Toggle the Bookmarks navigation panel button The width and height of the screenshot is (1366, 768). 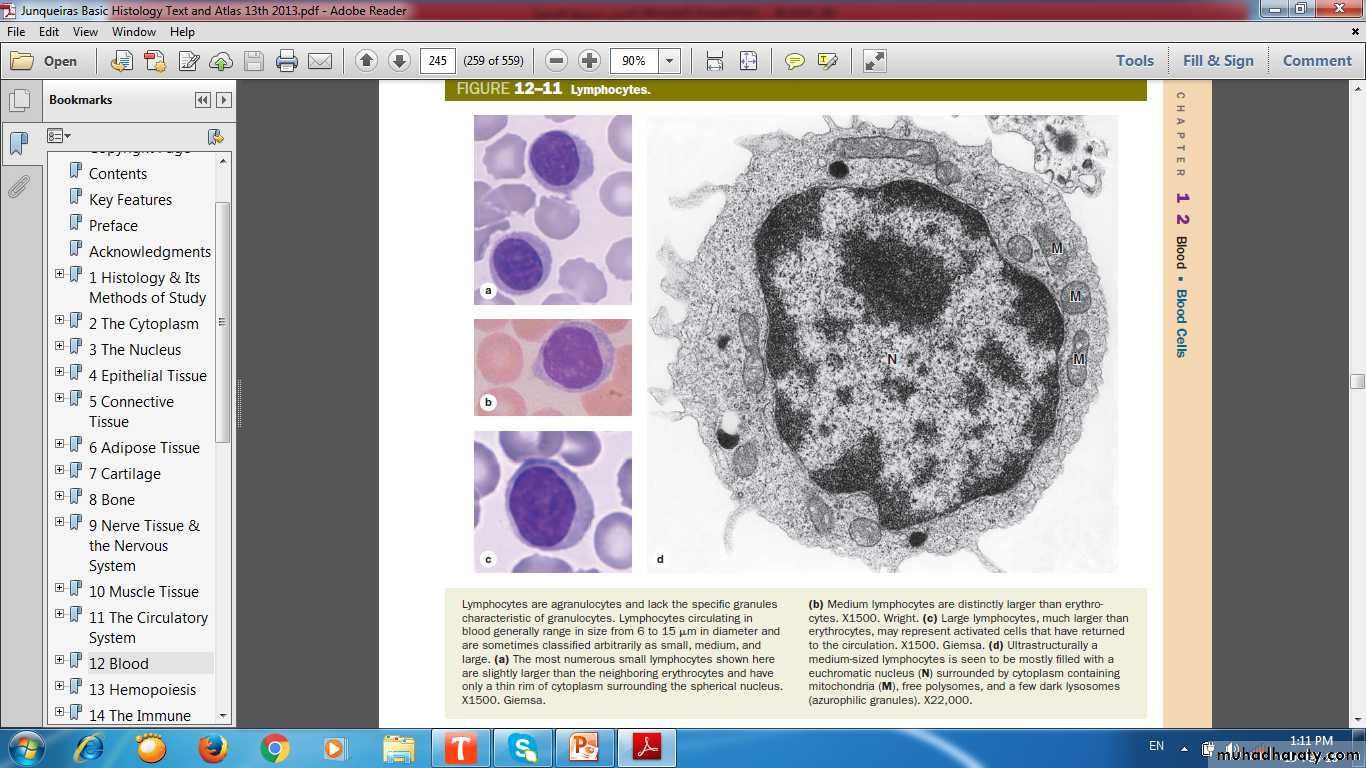click(x=18, y=144)
